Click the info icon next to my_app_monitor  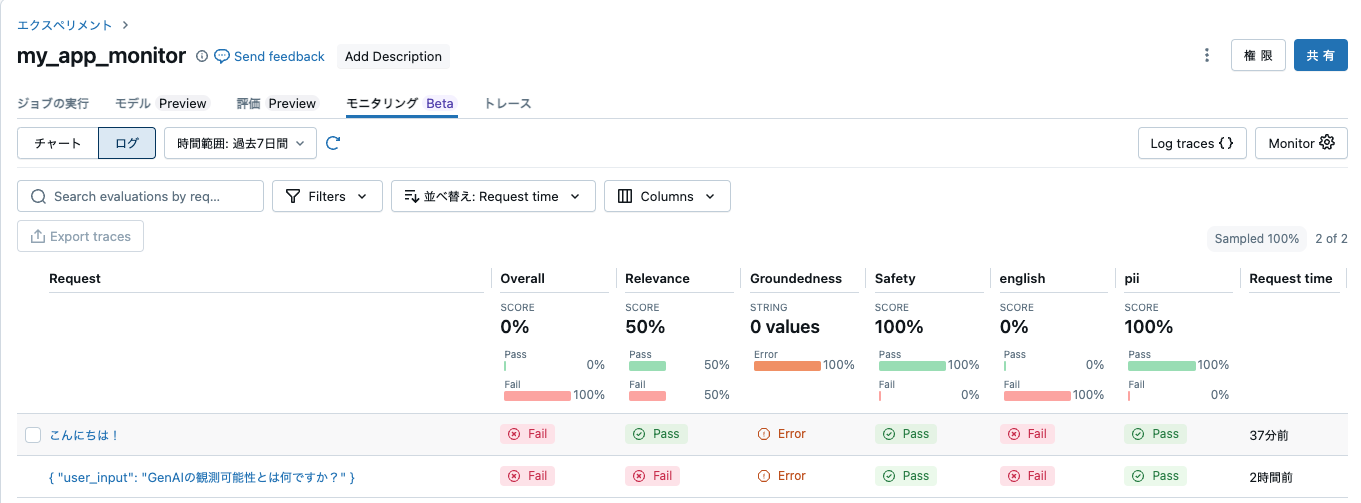[202, 57]
